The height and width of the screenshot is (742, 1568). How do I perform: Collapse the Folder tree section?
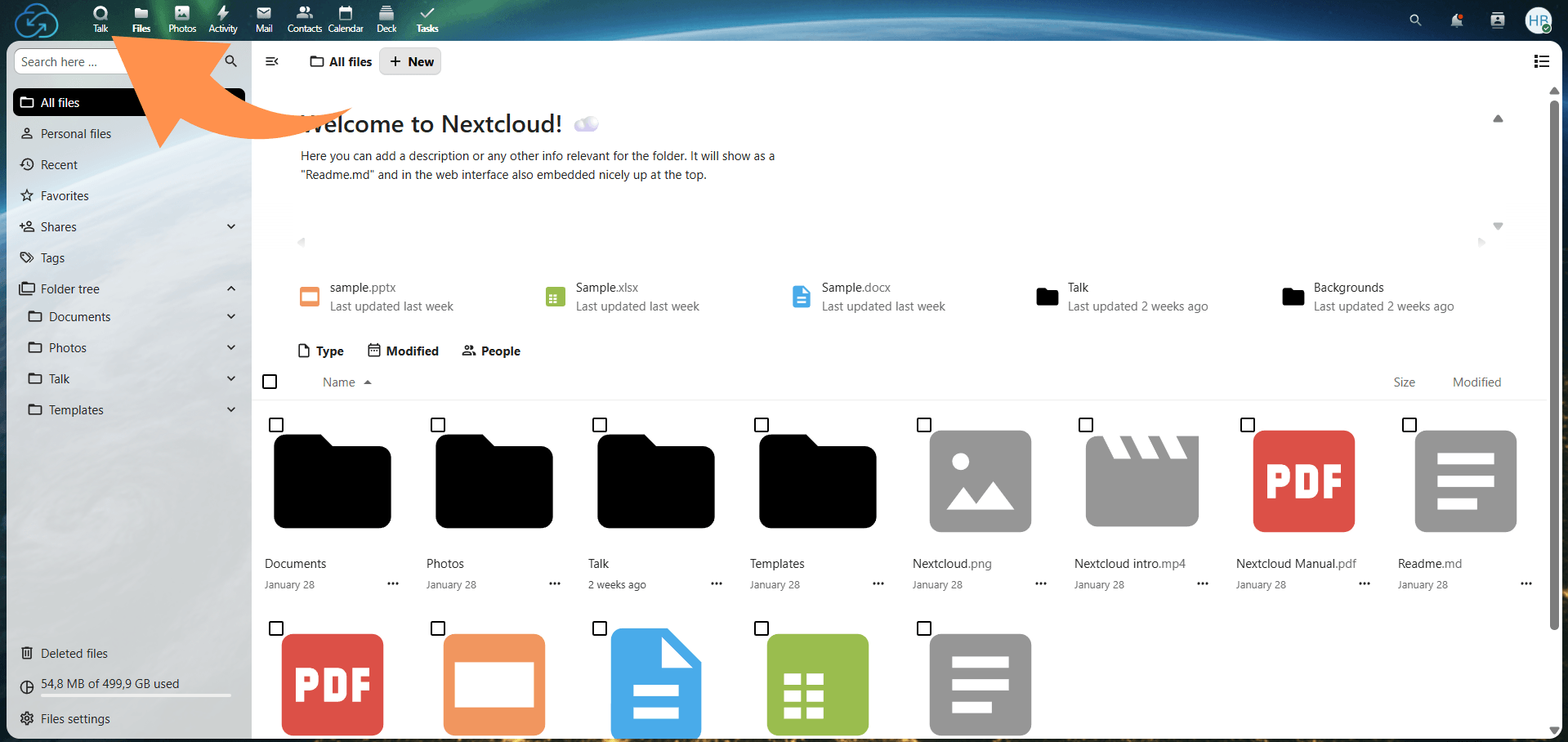[231, 288]
